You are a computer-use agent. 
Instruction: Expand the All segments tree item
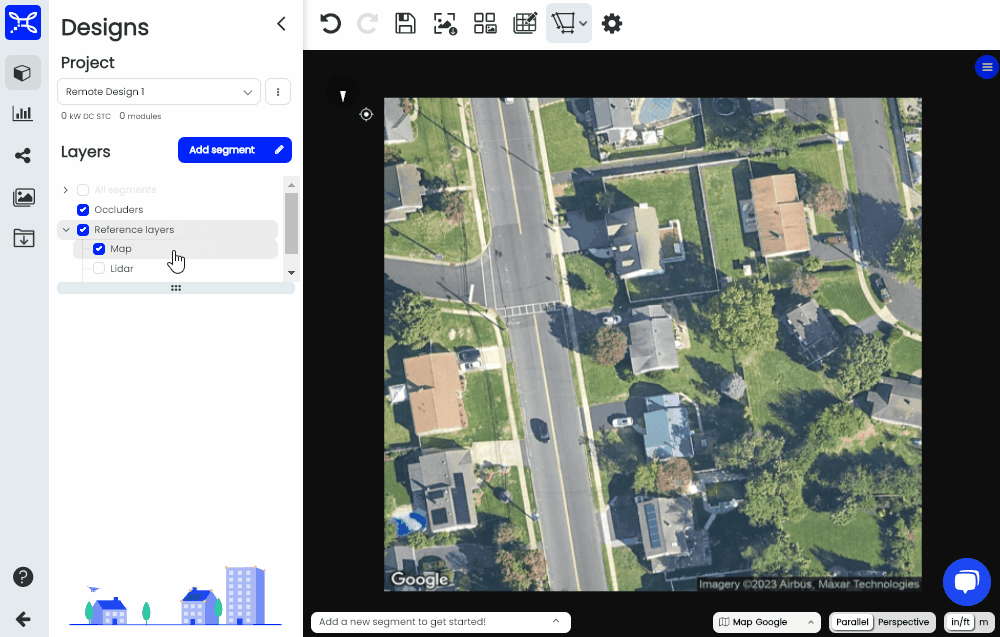[65, 189]
